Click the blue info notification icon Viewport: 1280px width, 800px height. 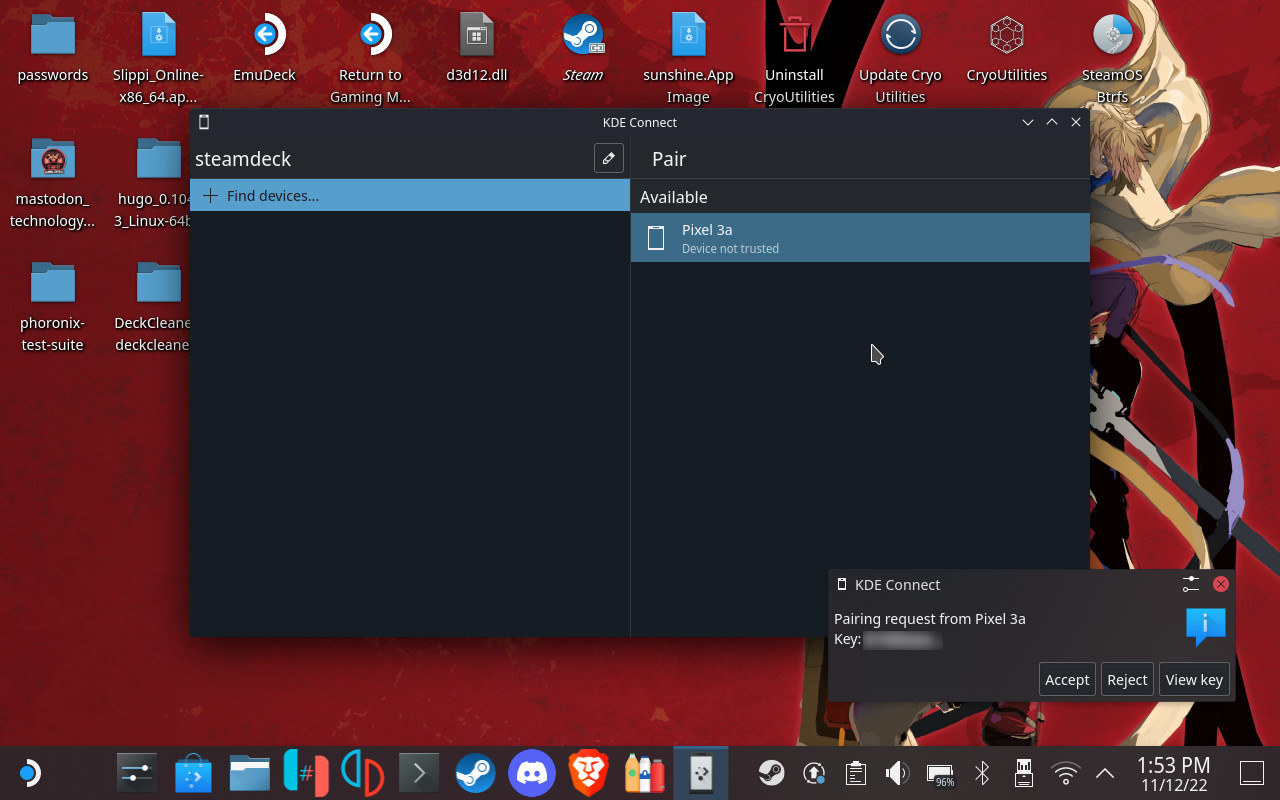pos(1205,627)
